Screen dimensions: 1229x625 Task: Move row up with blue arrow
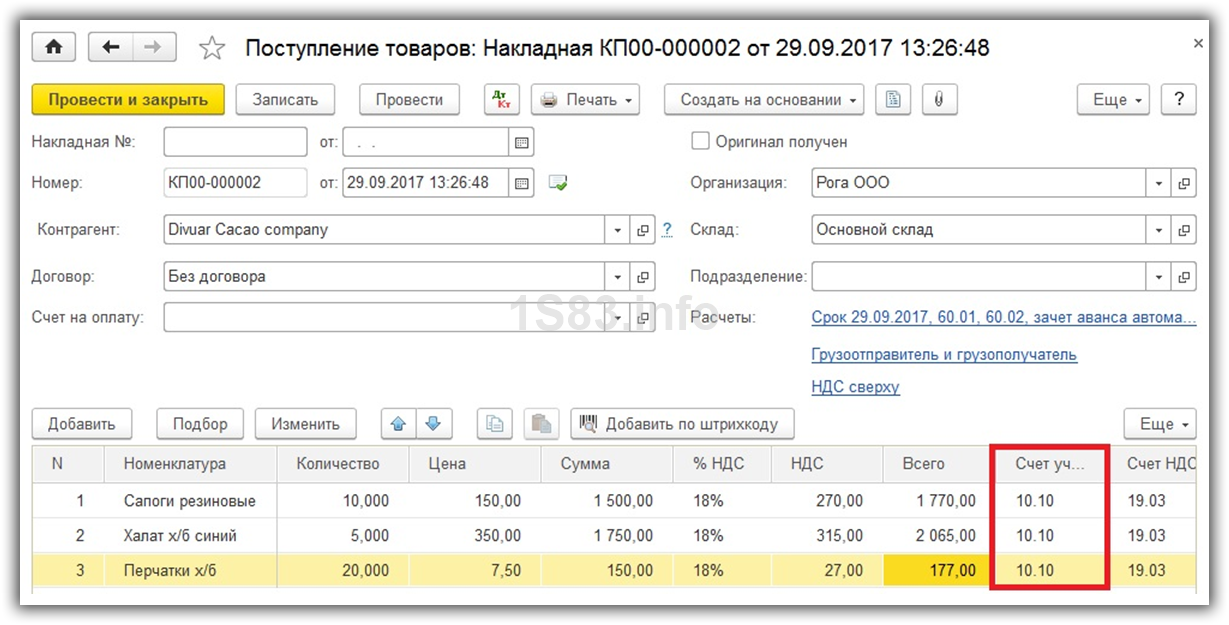point(398,424)
